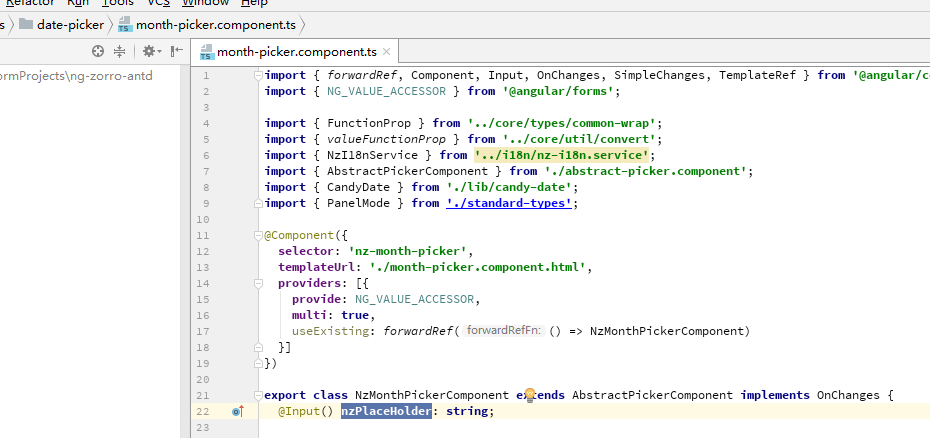
Task: Collapse the @Component decorator fold at line 11
Action: [x=258, y=236]
